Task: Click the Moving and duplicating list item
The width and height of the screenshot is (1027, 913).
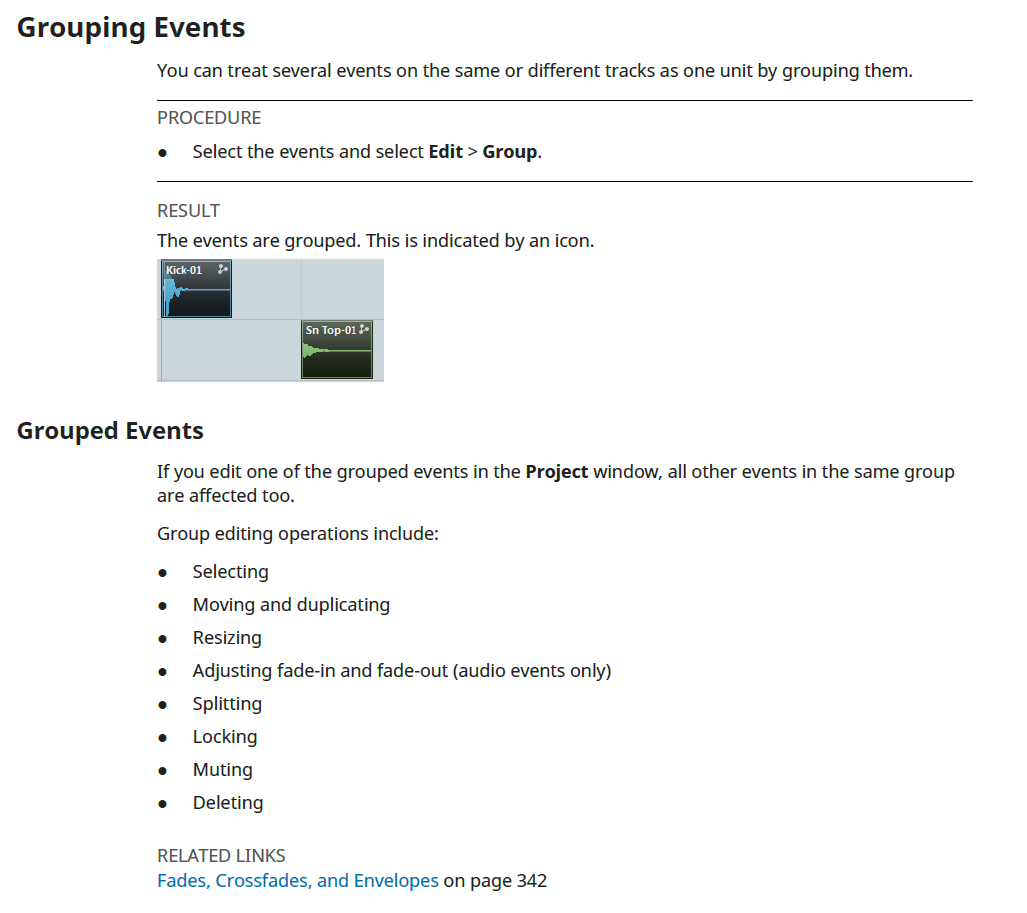Action: pyautogui.click(x=291, y=605)
